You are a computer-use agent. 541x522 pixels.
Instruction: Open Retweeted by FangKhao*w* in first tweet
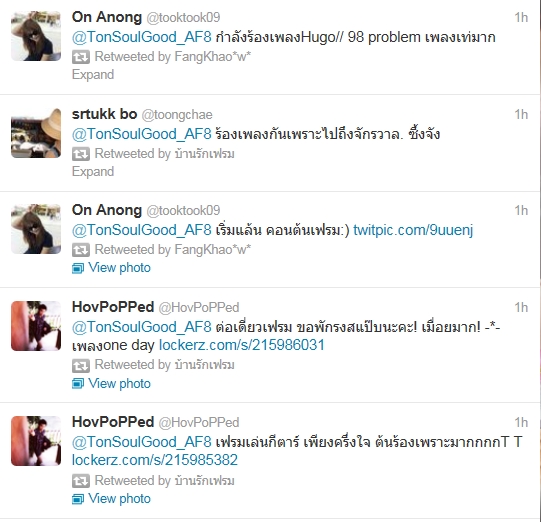pyautogui.click(x=173, y=57)
